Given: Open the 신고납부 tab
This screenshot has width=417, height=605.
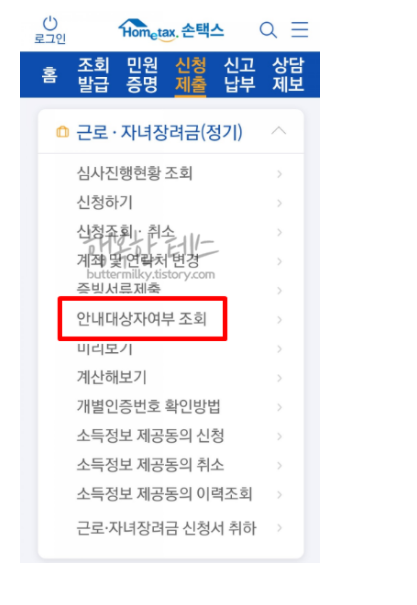Looking at the screenshot, I should coord(240,74).
